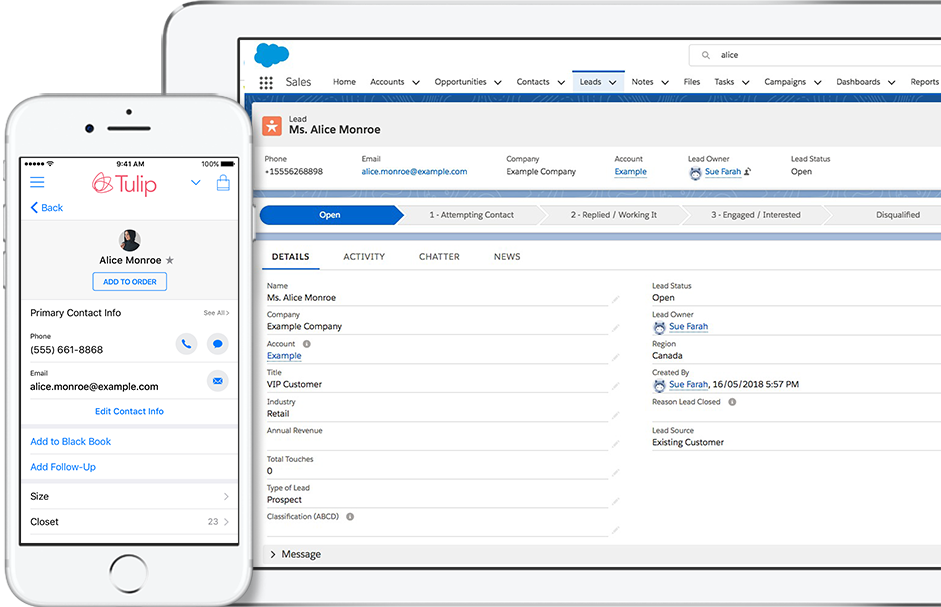
Task: Edit the Industry field pencil icon
Action: tap(616, 415)
